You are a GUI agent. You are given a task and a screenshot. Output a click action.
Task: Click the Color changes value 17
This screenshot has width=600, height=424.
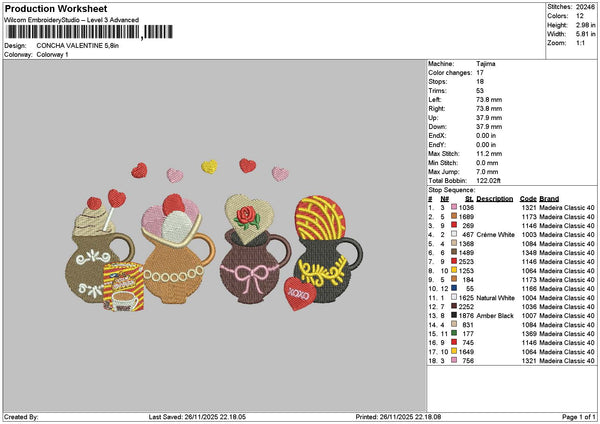(480, 73)
